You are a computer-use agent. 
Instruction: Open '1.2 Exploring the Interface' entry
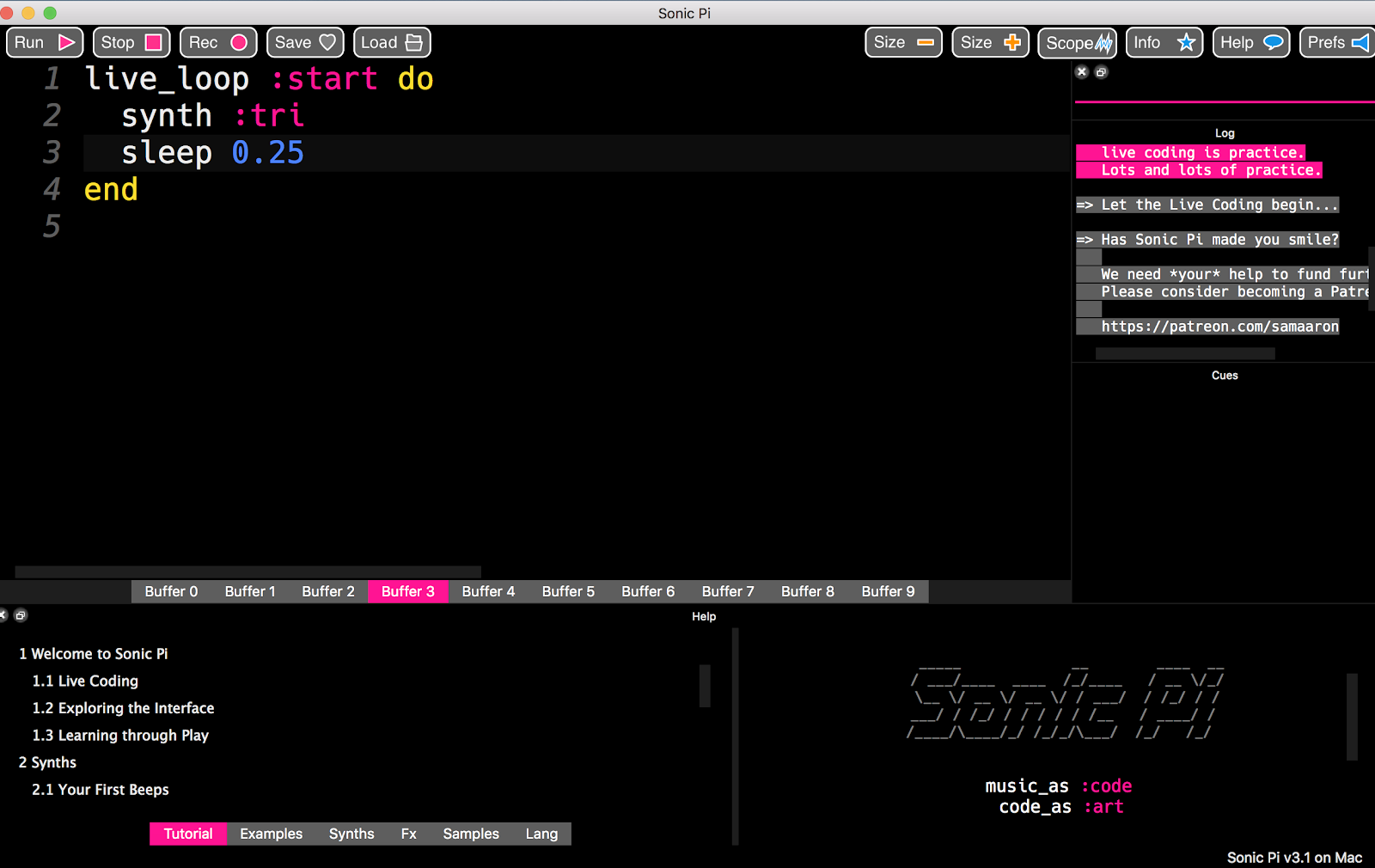(x=123, y=708)
